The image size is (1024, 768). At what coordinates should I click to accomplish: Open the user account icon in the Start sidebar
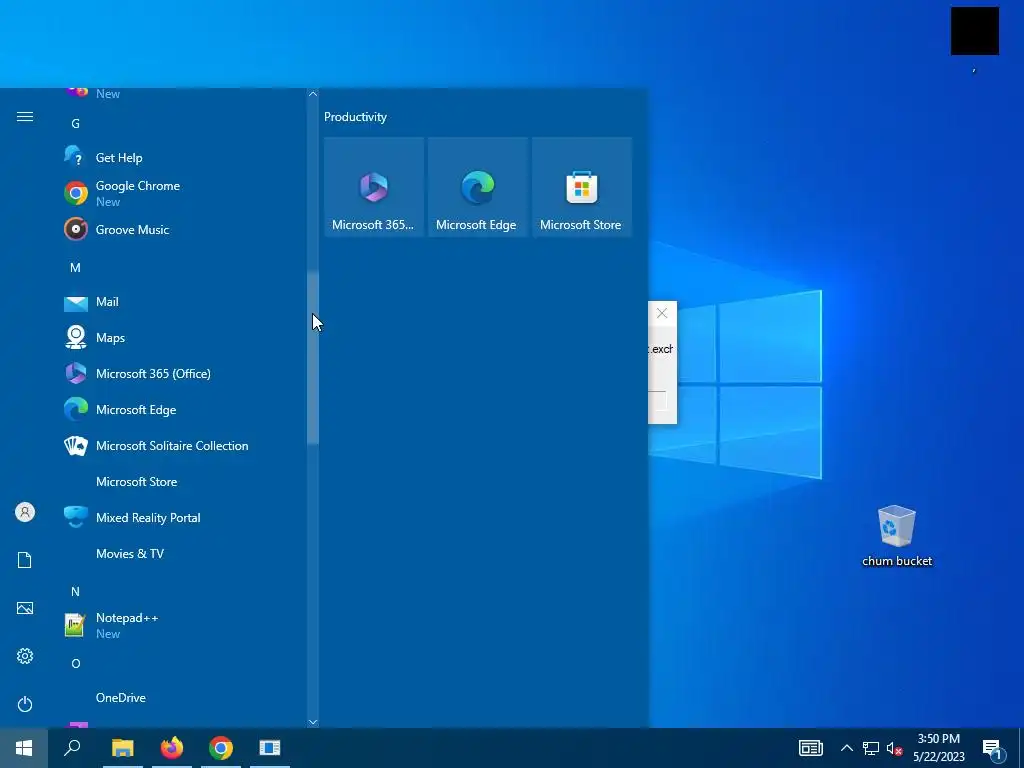[25, 512]
